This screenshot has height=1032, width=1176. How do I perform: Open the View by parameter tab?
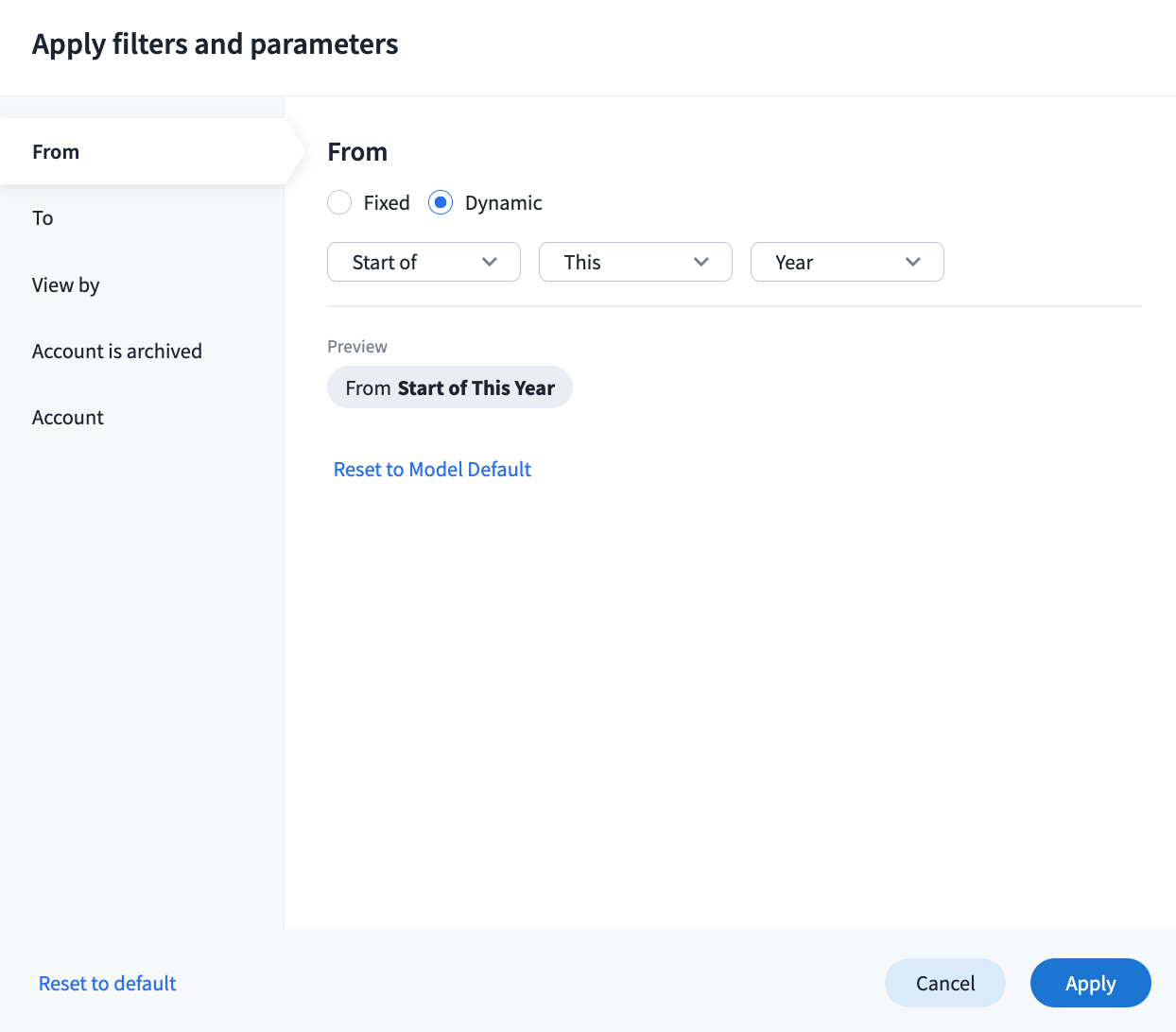[142, 284]
